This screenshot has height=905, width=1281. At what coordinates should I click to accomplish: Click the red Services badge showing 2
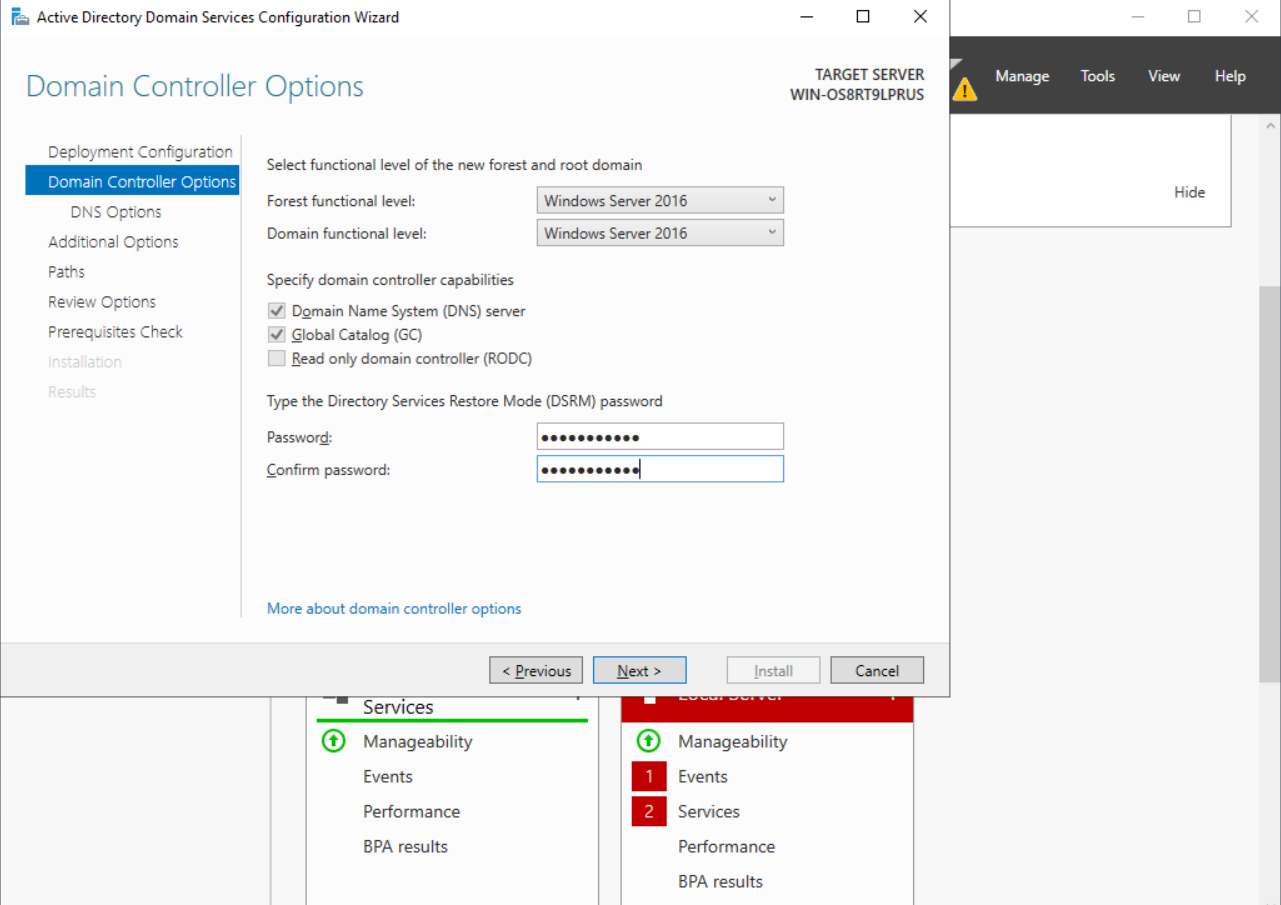point(648,812)
